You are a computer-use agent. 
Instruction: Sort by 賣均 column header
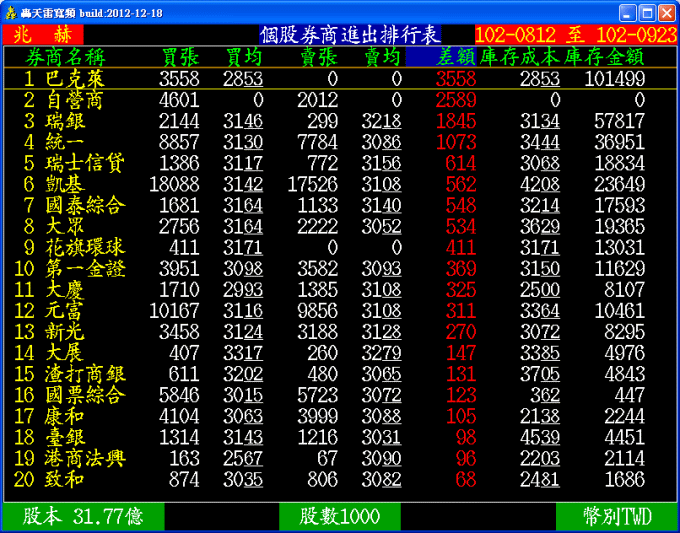tap(382, 57)
